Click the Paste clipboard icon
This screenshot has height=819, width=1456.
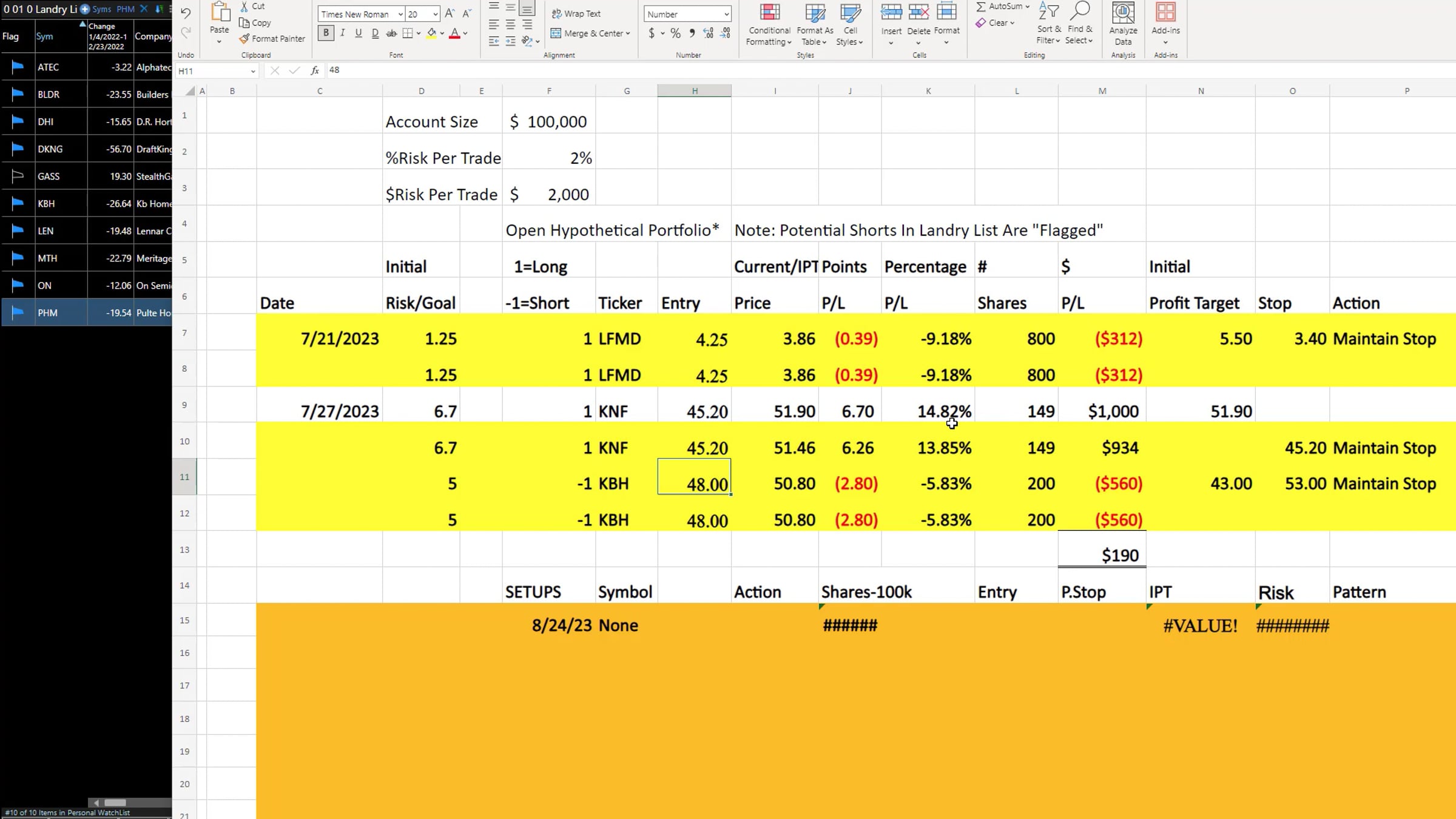[220, 13]
